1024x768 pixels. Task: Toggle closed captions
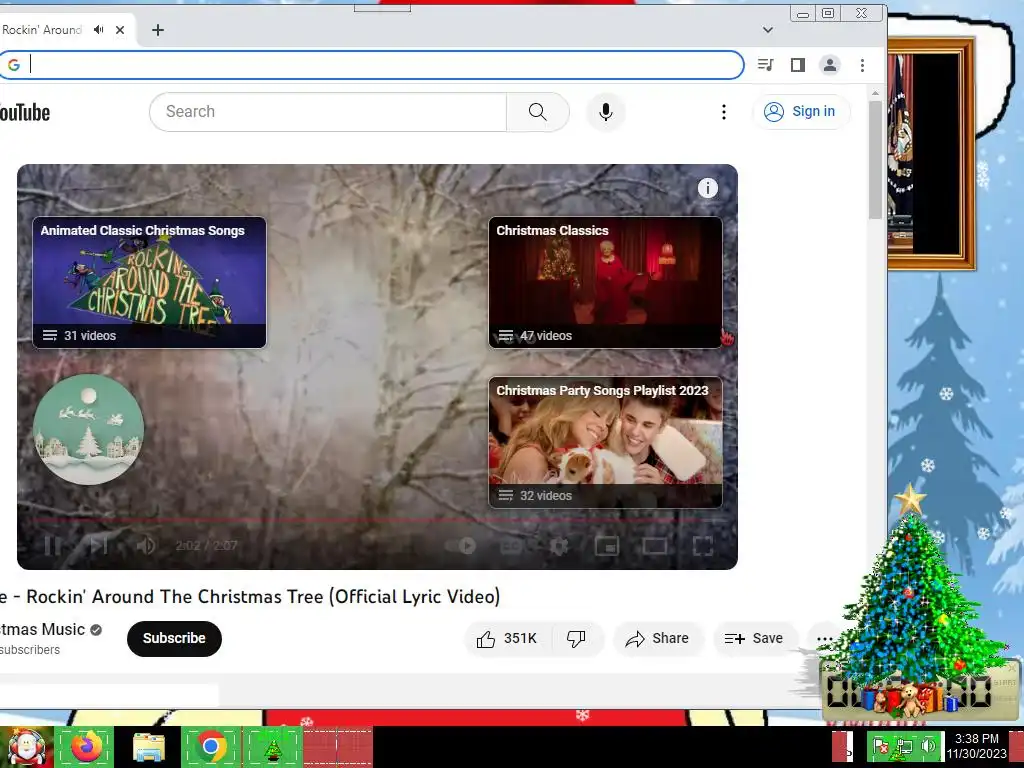point(511,545)
